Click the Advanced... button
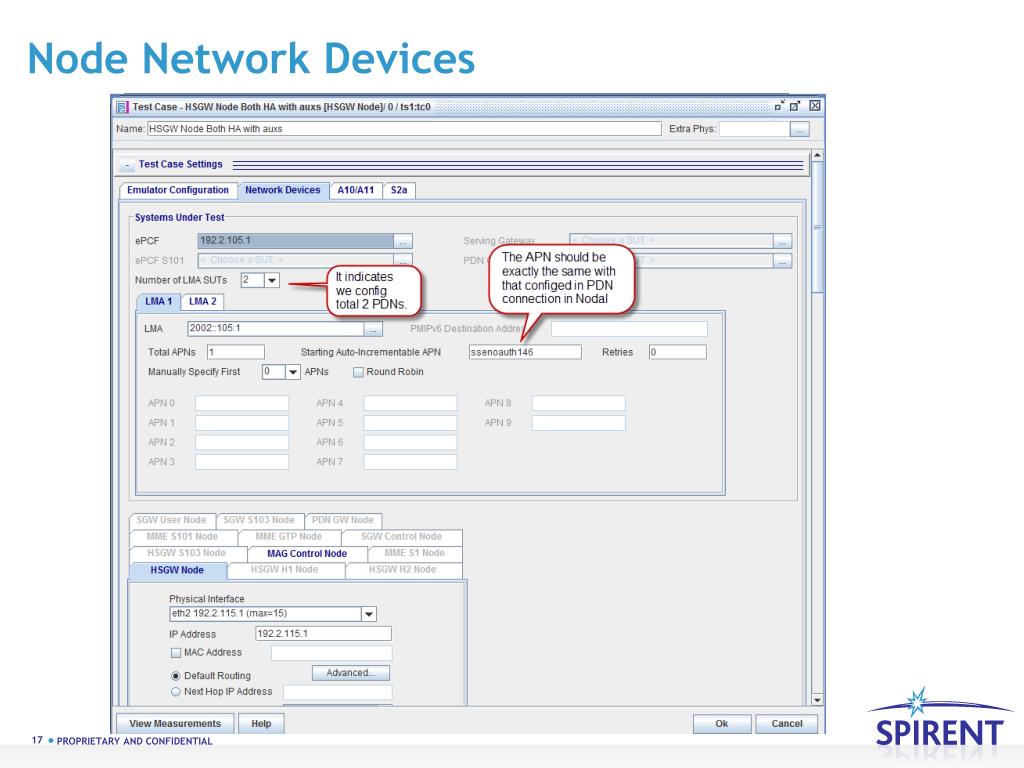The width and height of the screenshot is (1024, 768). tap(351, 673)
